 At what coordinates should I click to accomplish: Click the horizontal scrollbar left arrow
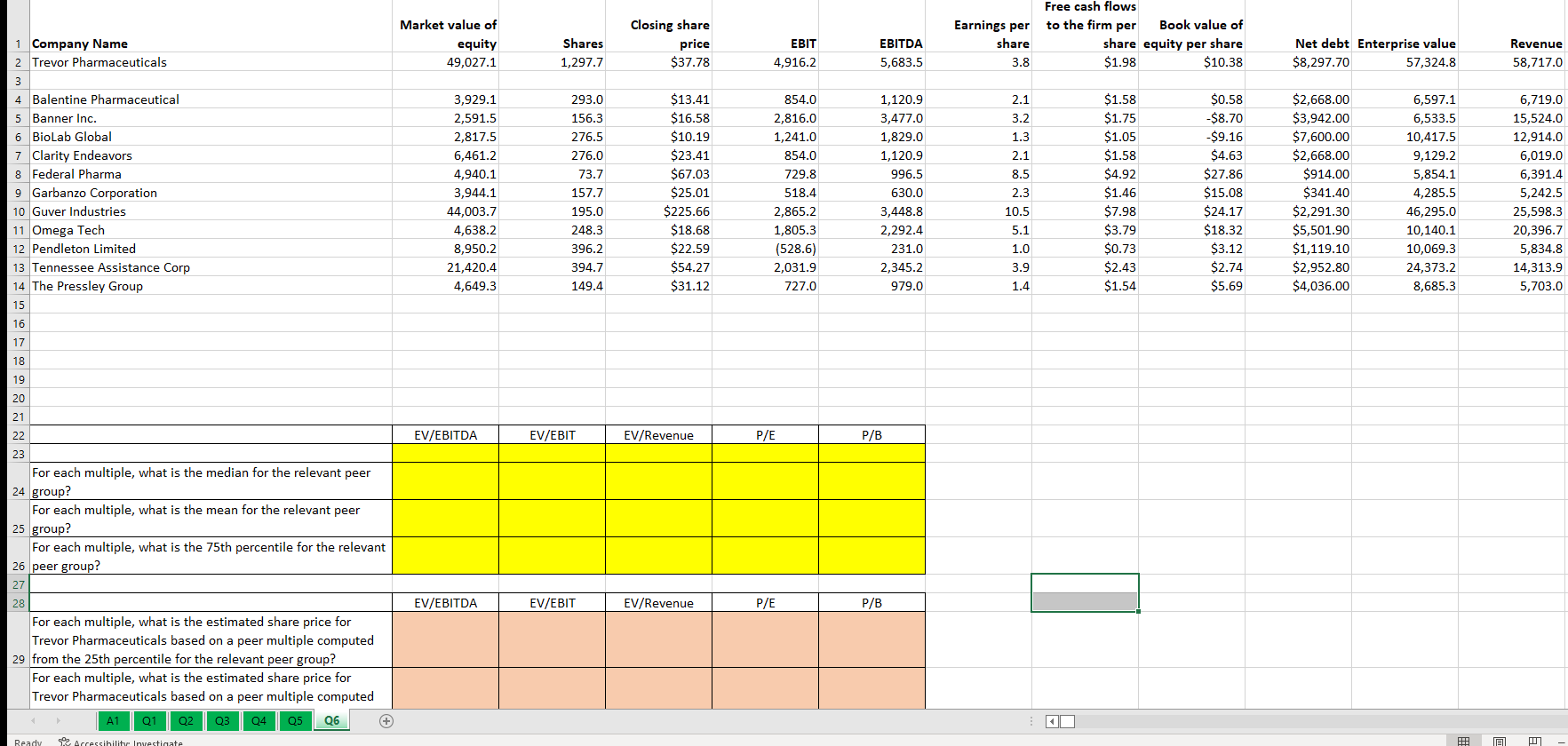coord(1052,721)
